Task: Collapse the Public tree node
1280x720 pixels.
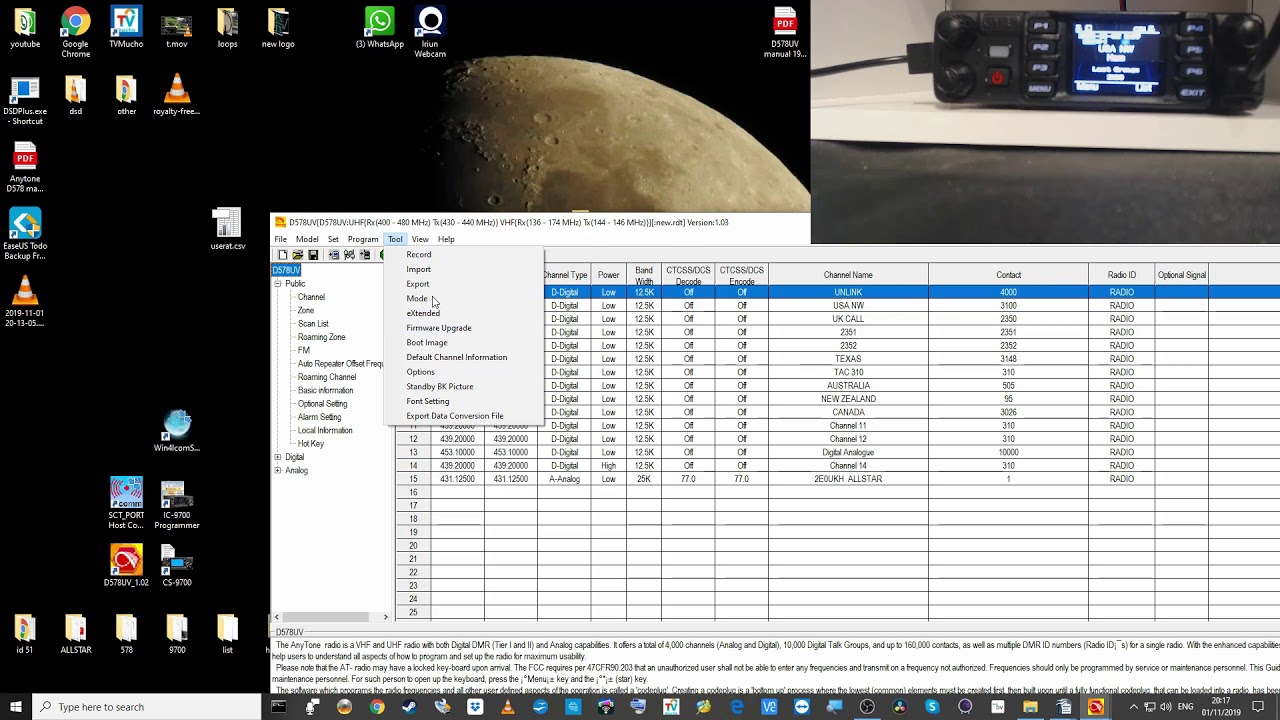Action: click(278, 284)
